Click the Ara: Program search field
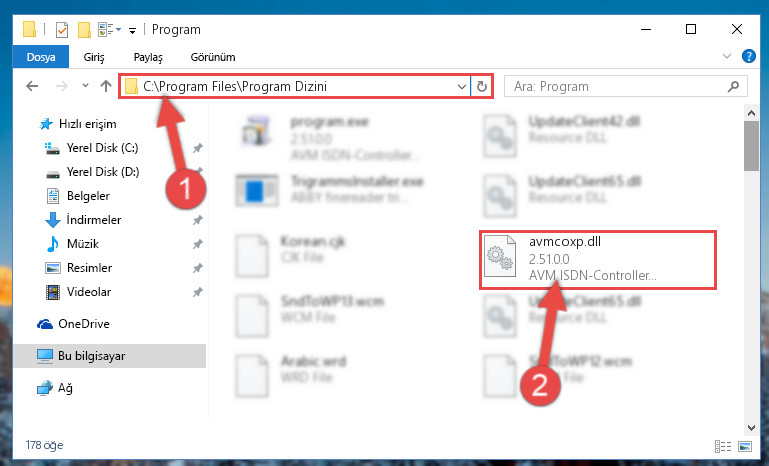Viewport: 769px width, 466px height. point(617,87)
